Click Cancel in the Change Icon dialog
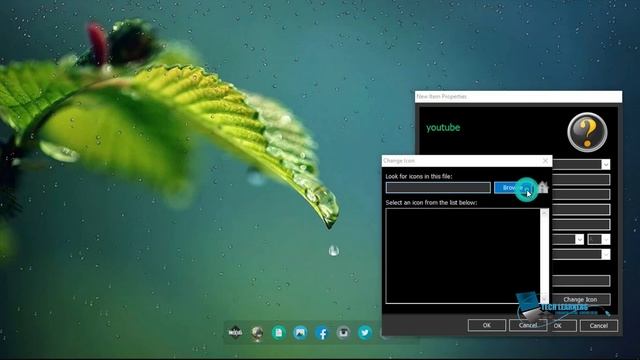The image size is (640, 360). click(528, 325)
